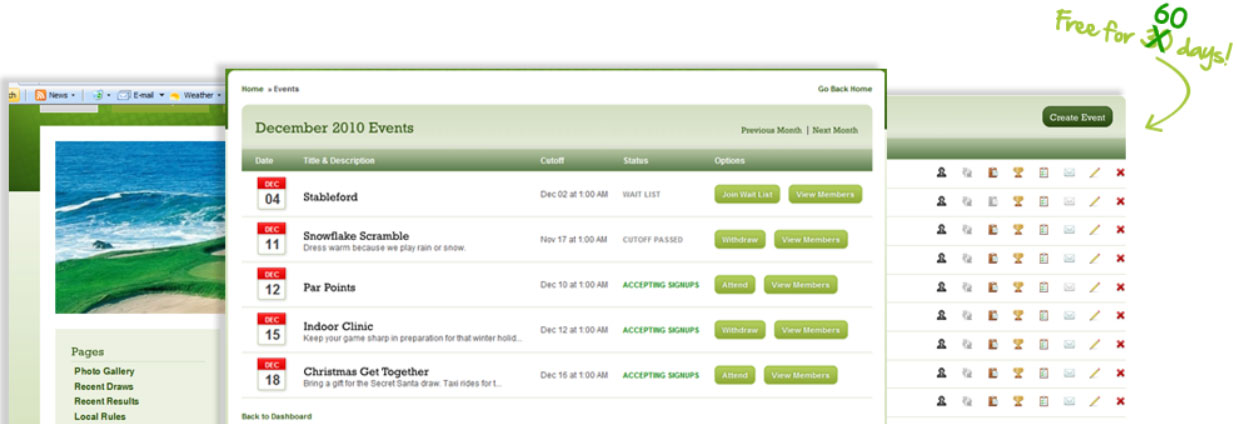
Task: Click the person members icon in the first row
Action: point(942,173)
